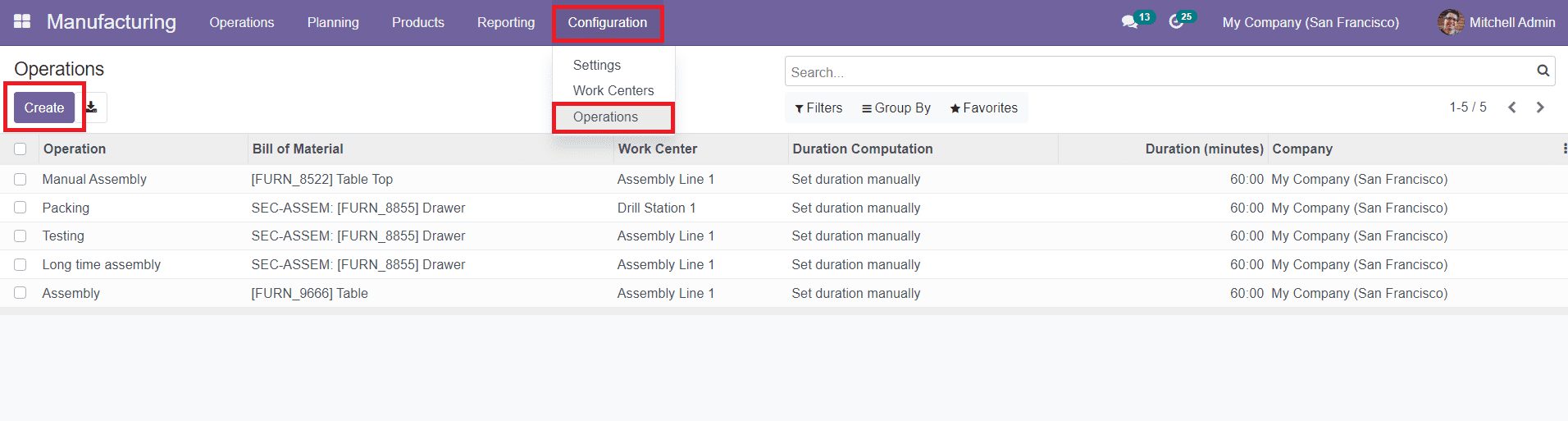Focus the Search input field
The image size is (1568, 421).
[x=1156, y=72]
